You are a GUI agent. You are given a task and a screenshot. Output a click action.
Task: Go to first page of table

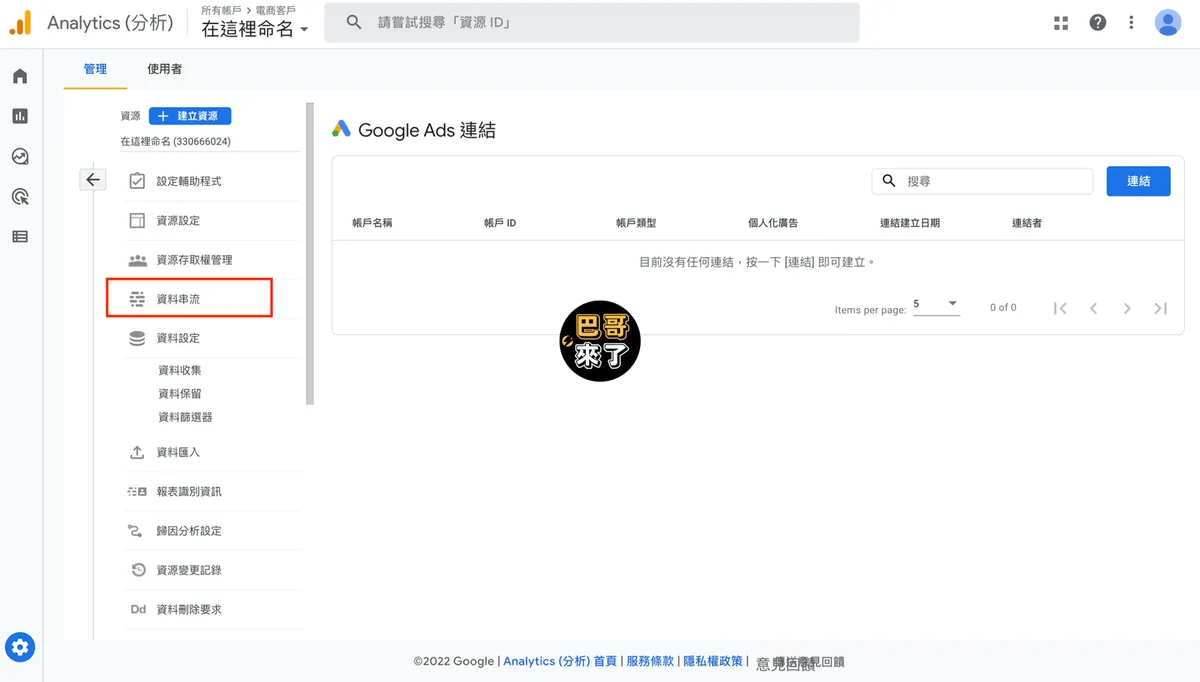point(1060,308)
